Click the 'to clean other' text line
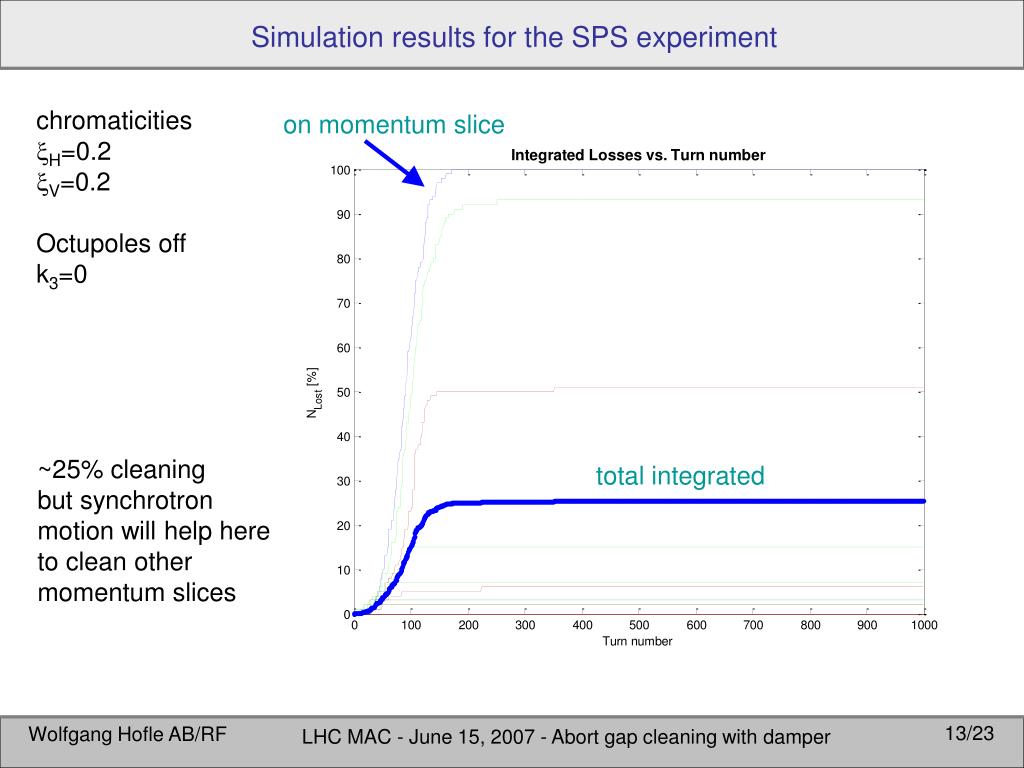1024x768 pixels. click(x=115, y=562)
